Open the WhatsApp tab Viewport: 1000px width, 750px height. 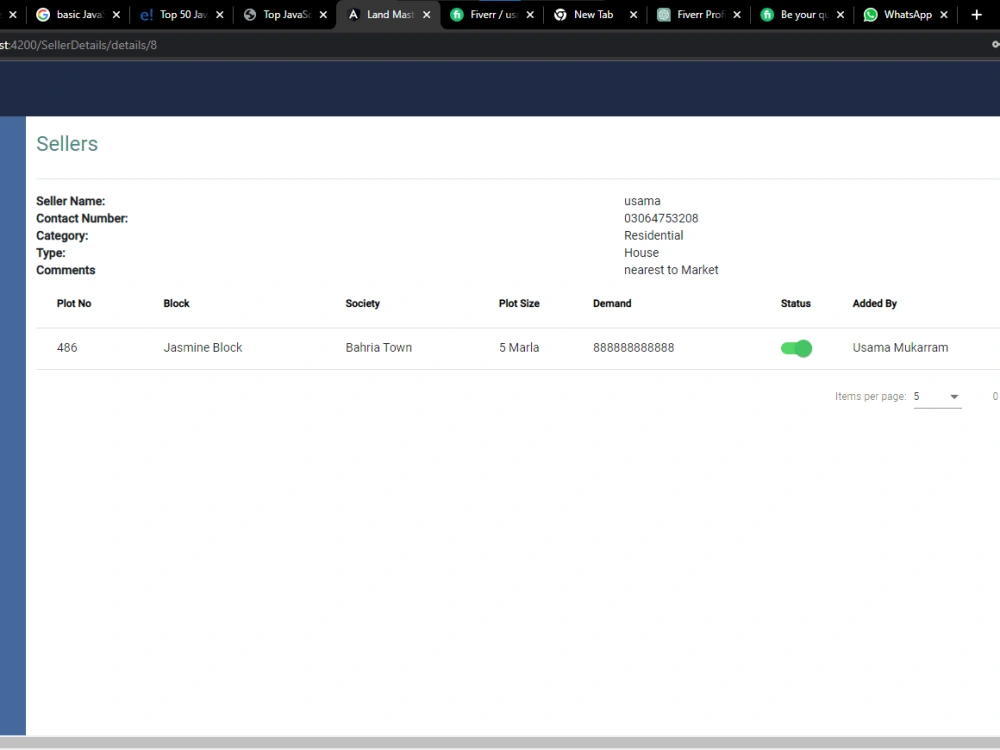click(906, 15)
